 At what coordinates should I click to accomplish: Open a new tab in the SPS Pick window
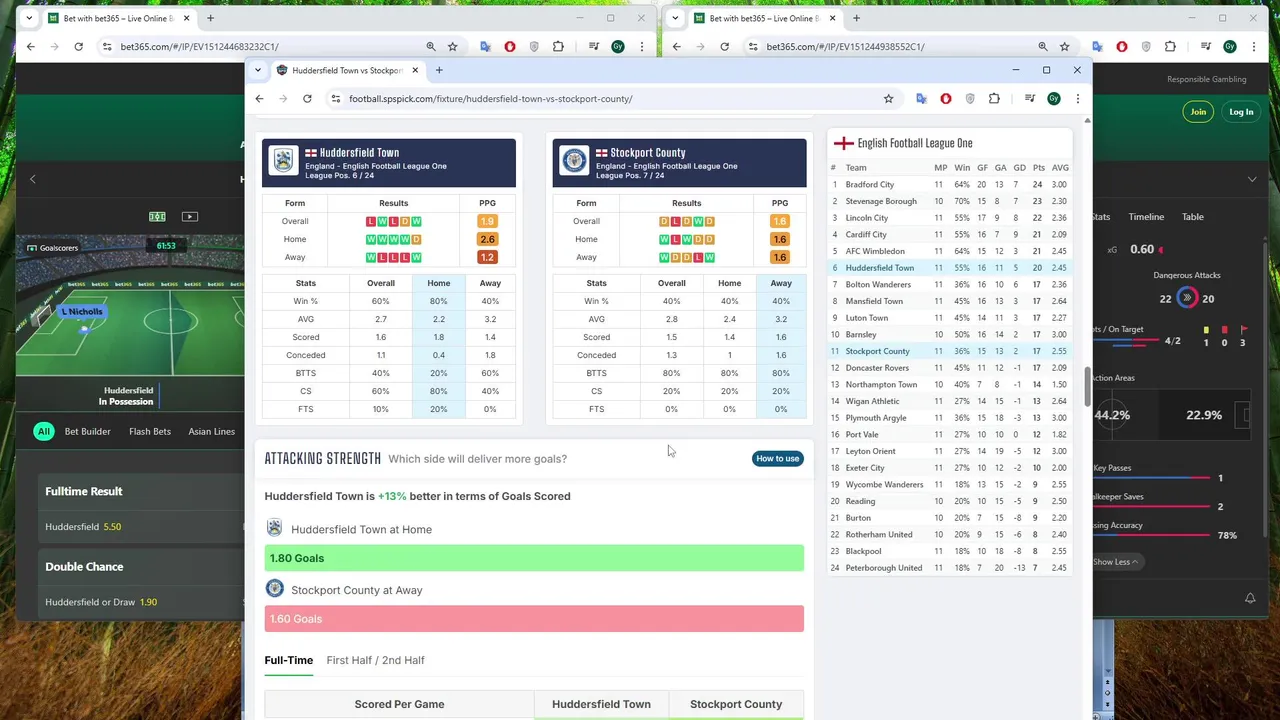pos(439,70)
